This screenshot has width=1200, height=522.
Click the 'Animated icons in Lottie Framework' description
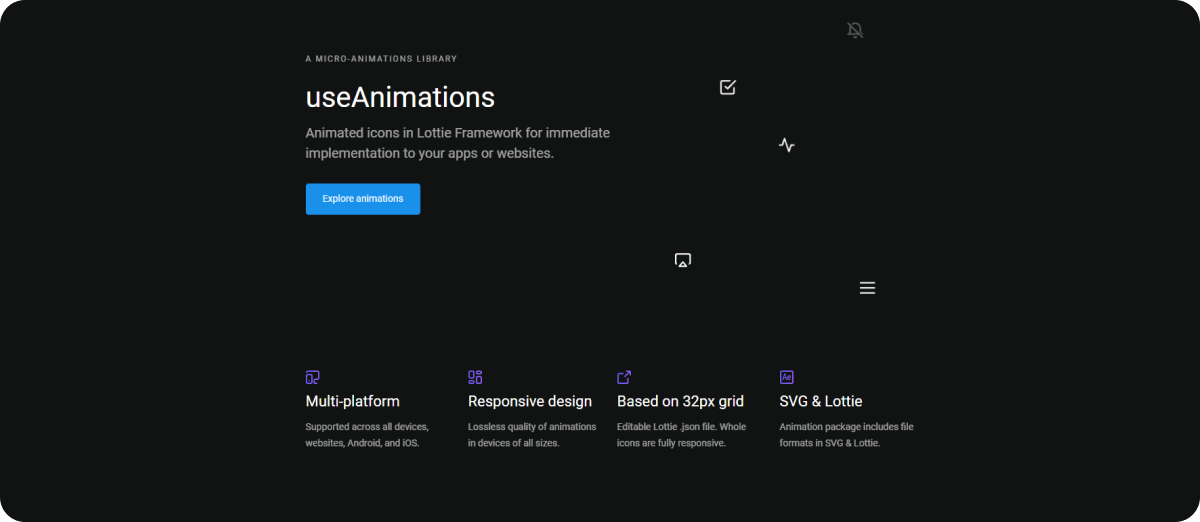coord(458,143)
